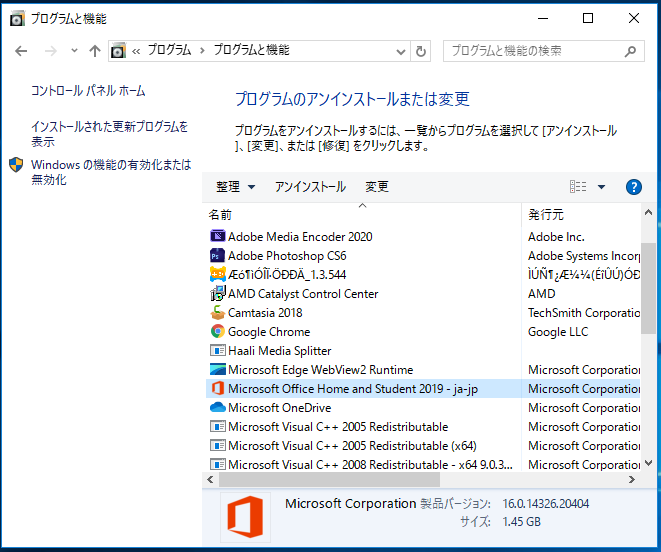Viewport: 661px width, 552px height.
Task: Select Microsoft Edge WebView2 Runtime entry
Action: (320, 369)
